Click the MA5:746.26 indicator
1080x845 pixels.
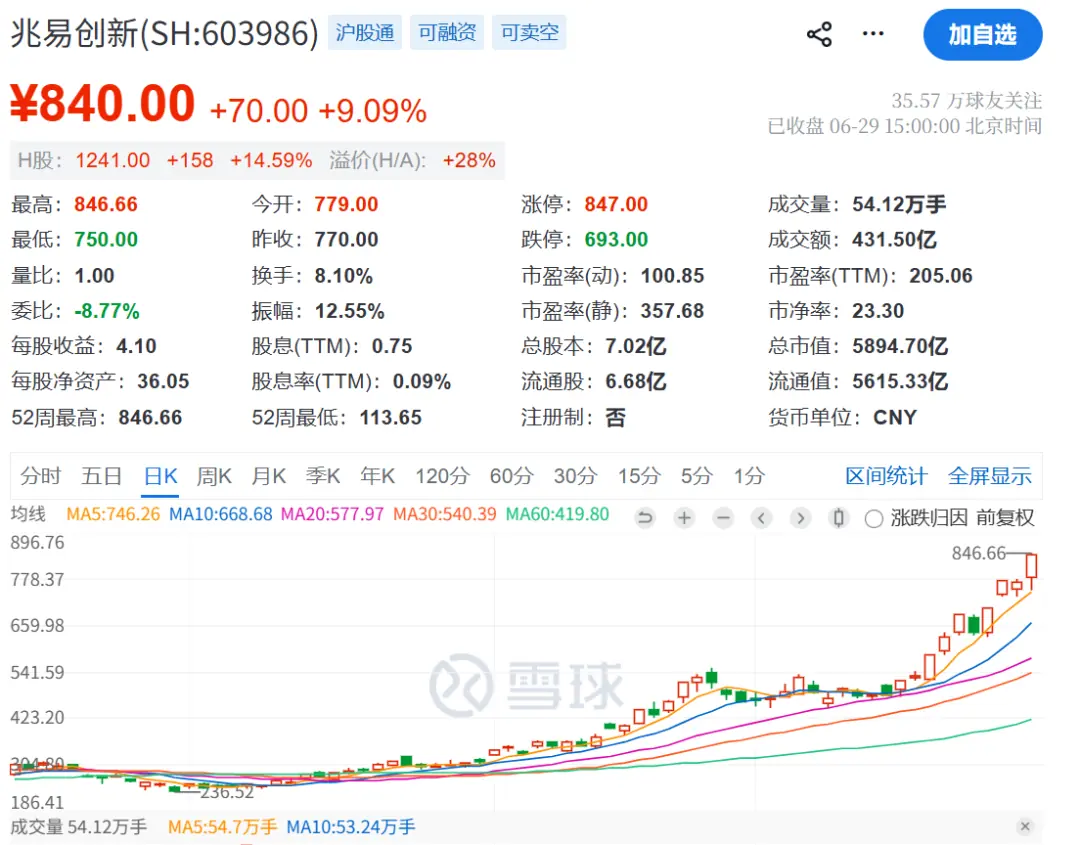[x=113, y=514]
